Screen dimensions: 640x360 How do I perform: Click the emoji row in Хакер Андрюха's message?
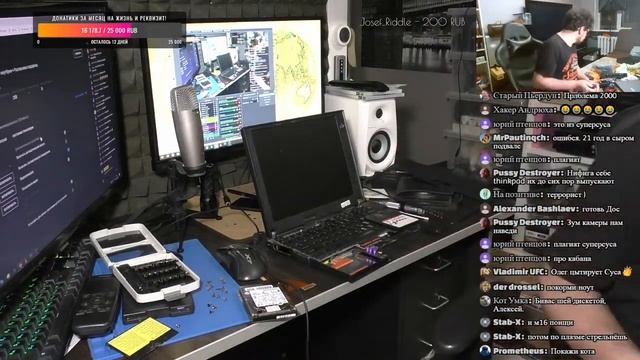[x=587, y=110]
